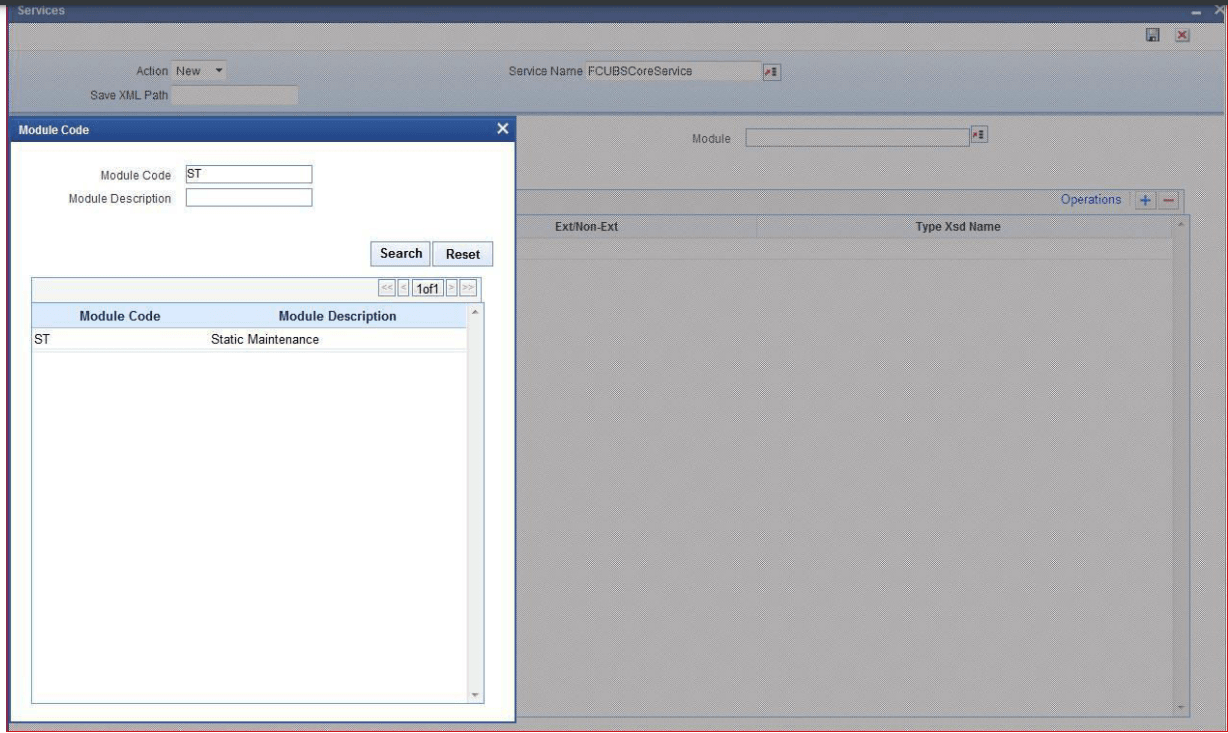Screen dimensions: 1228x733
Task: Focus the Module Code input field
Action: (249, 174)
